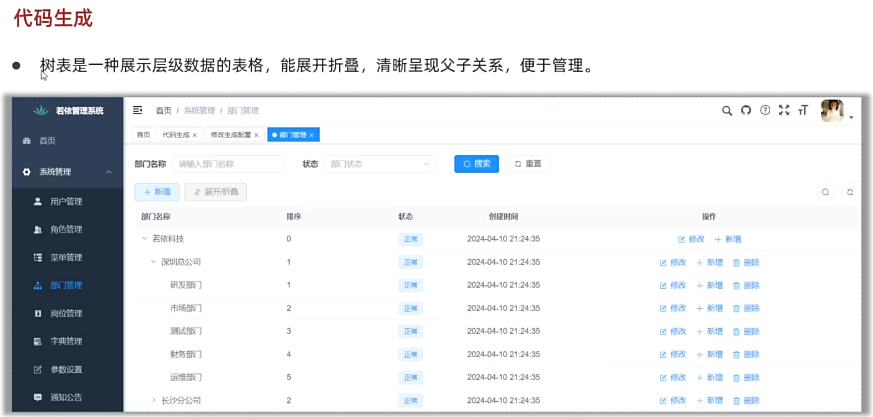Click the 首页 breadcrumb link
Screen dimensions: 873x417
(164, 111)
